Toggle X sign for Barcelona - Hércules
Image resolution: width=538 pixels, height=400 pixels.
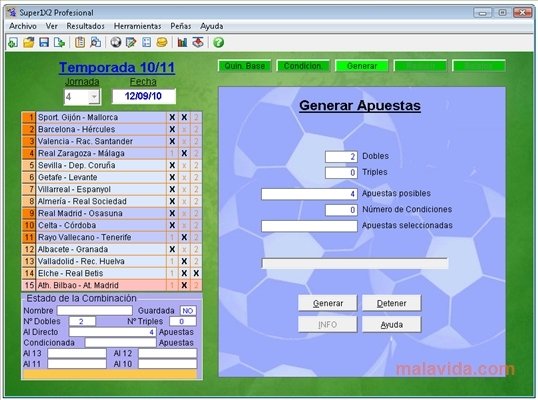(x=184, y=129)
